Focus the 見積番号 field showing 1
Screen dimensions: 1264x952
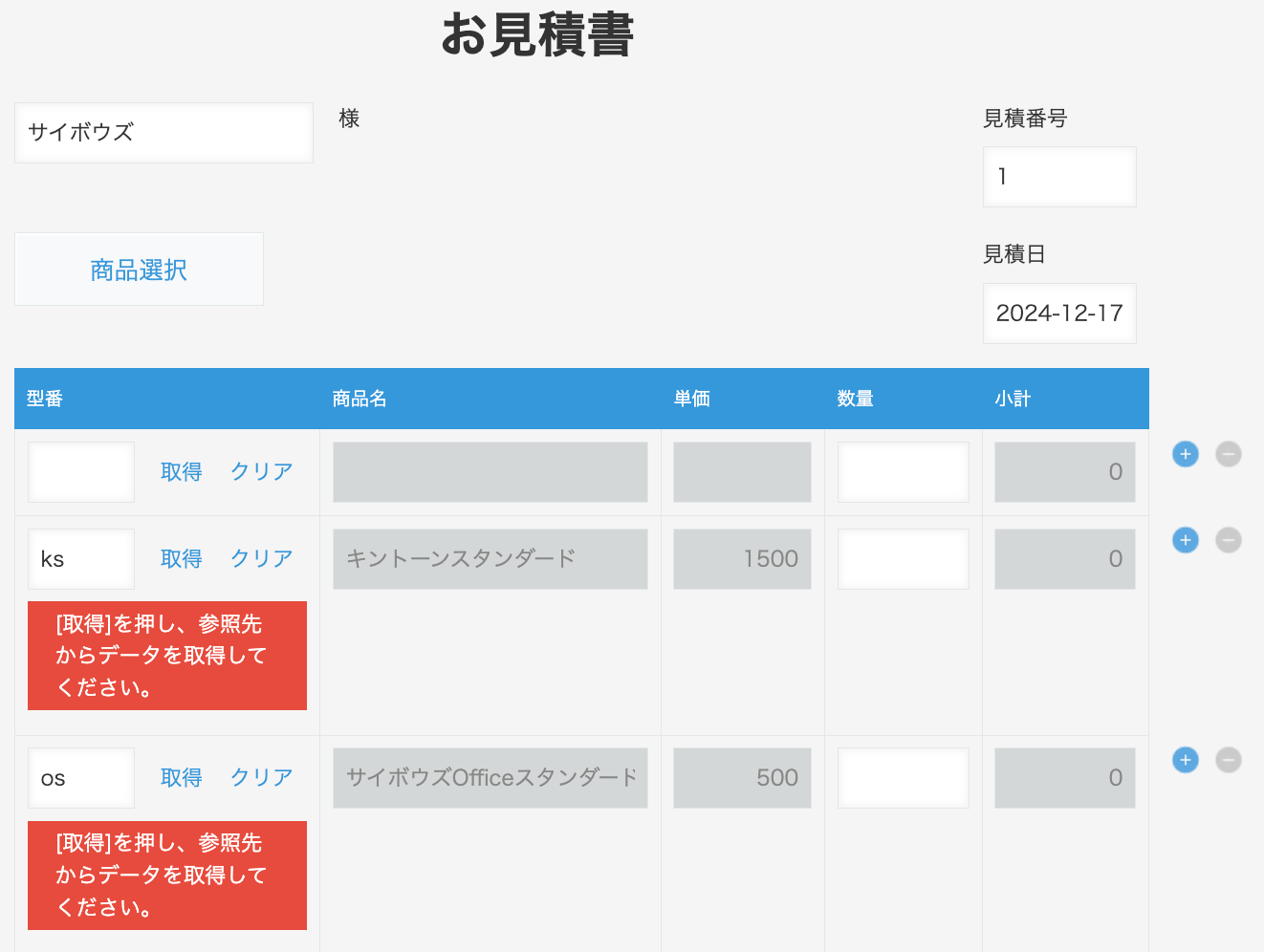[x=1059, y=177]
